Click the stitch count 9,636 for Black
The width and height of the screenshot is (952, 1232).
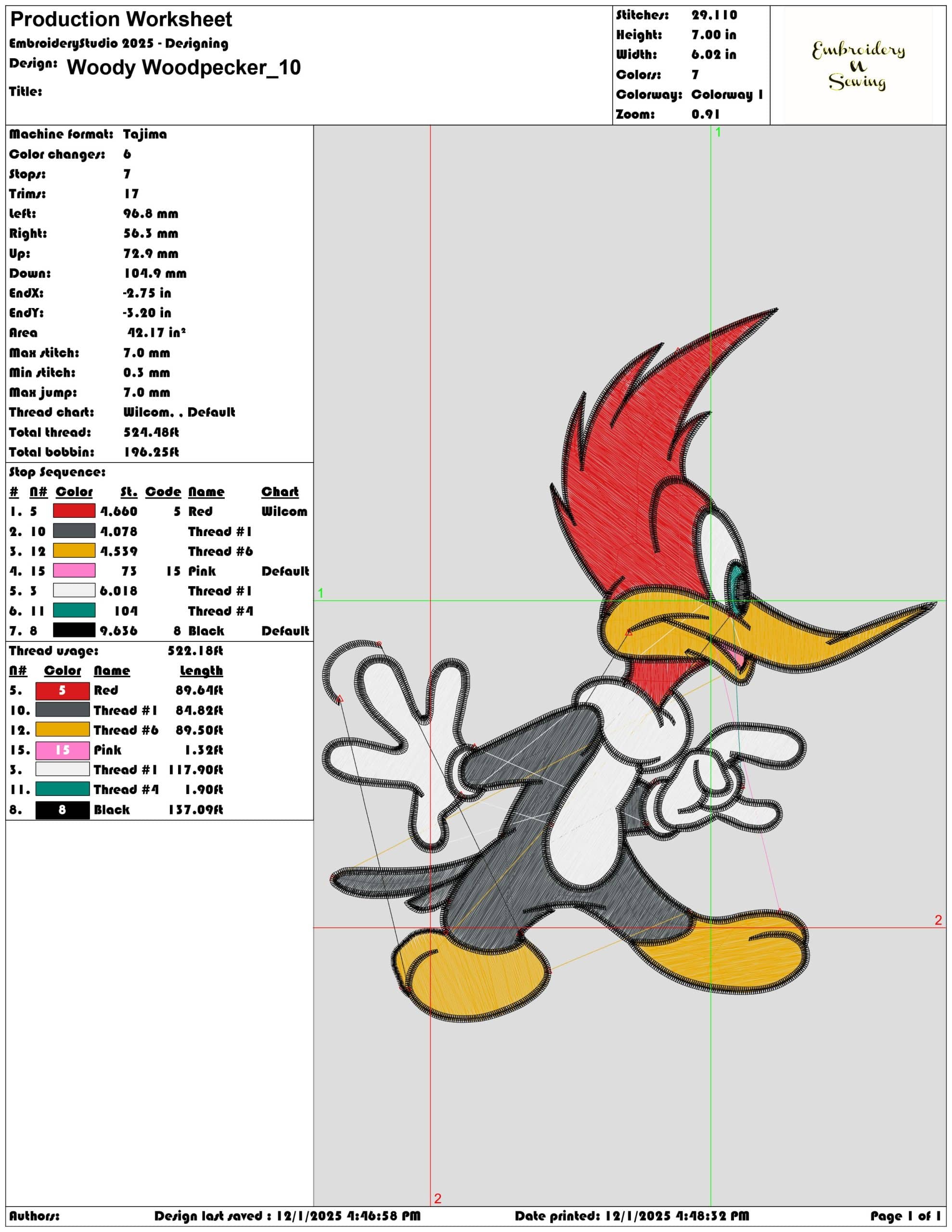point(118,630)
